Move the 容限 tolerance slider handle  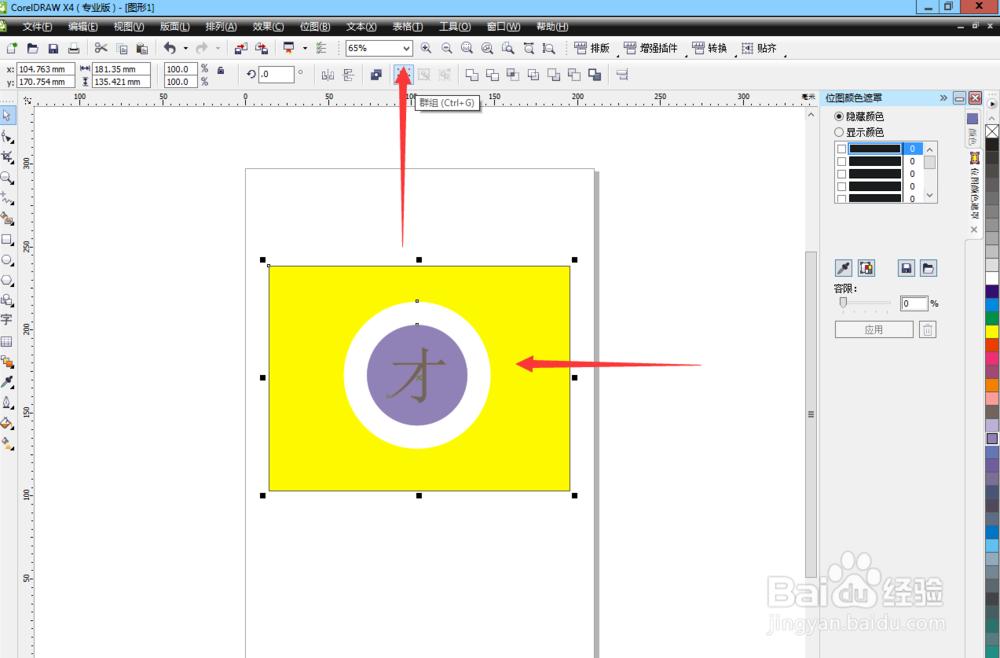[x=843, y=302]
